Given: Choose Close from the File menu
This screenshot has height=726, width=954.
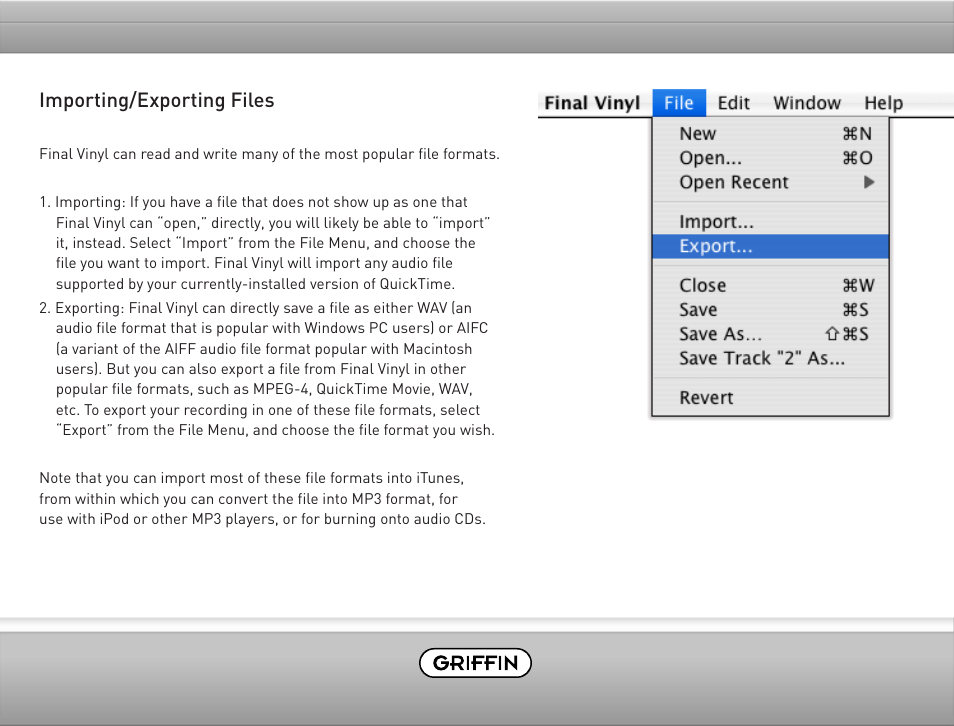Looking at the screenshot, I should coord(770,285).
